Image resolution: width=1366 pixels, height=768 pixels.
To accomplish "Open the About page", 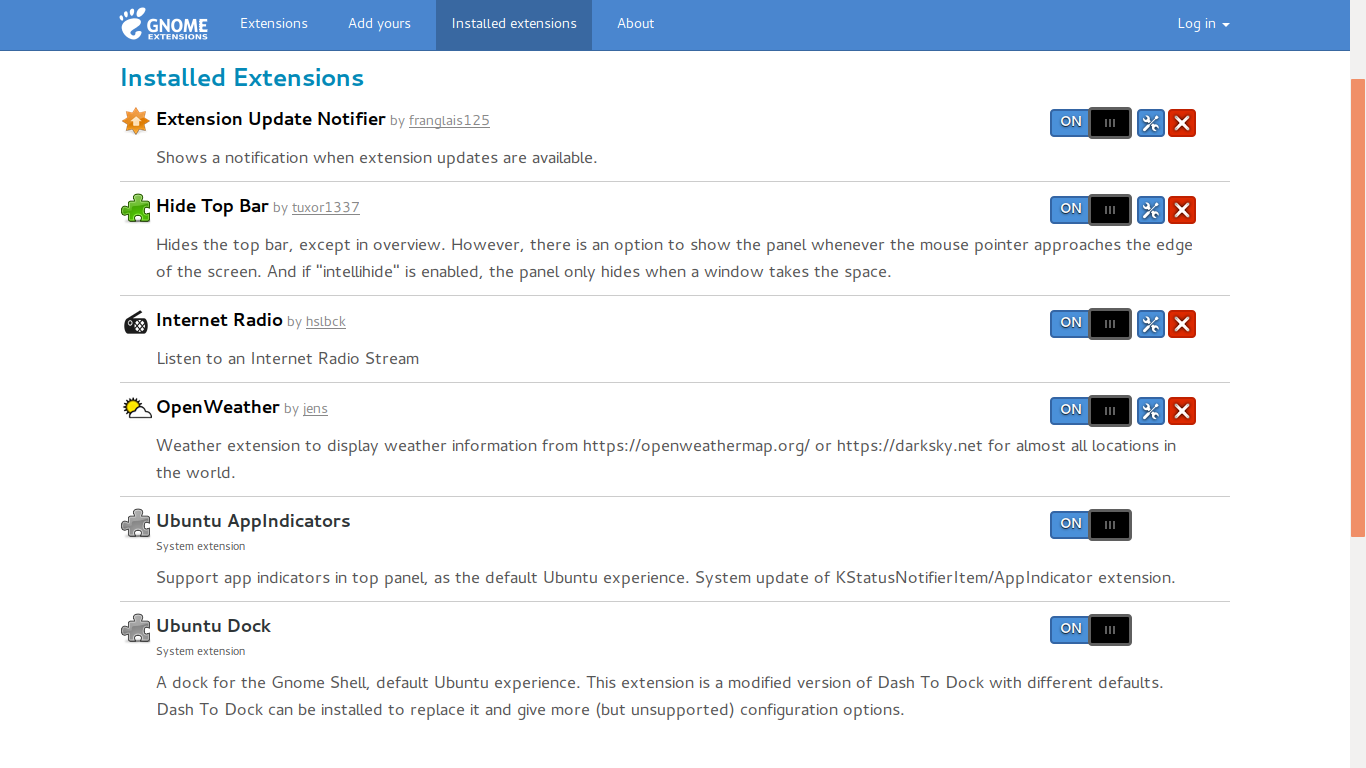I will (635, 24).
